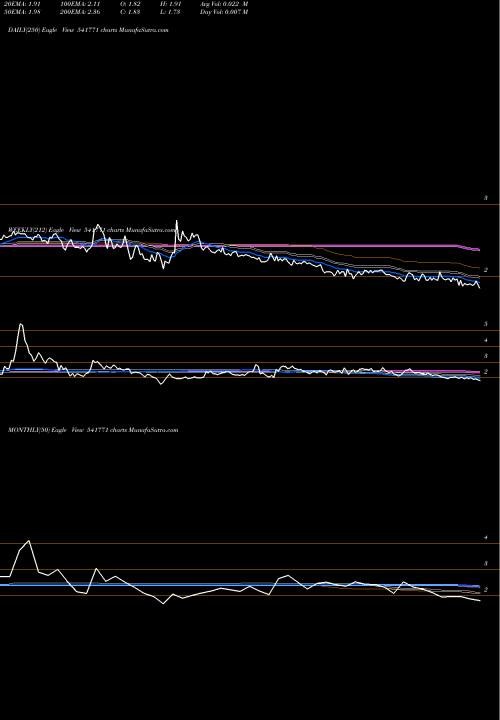Click the monthly chart axis label 2
The height and width of the screenshot is (720, 500).
point(485,590)
